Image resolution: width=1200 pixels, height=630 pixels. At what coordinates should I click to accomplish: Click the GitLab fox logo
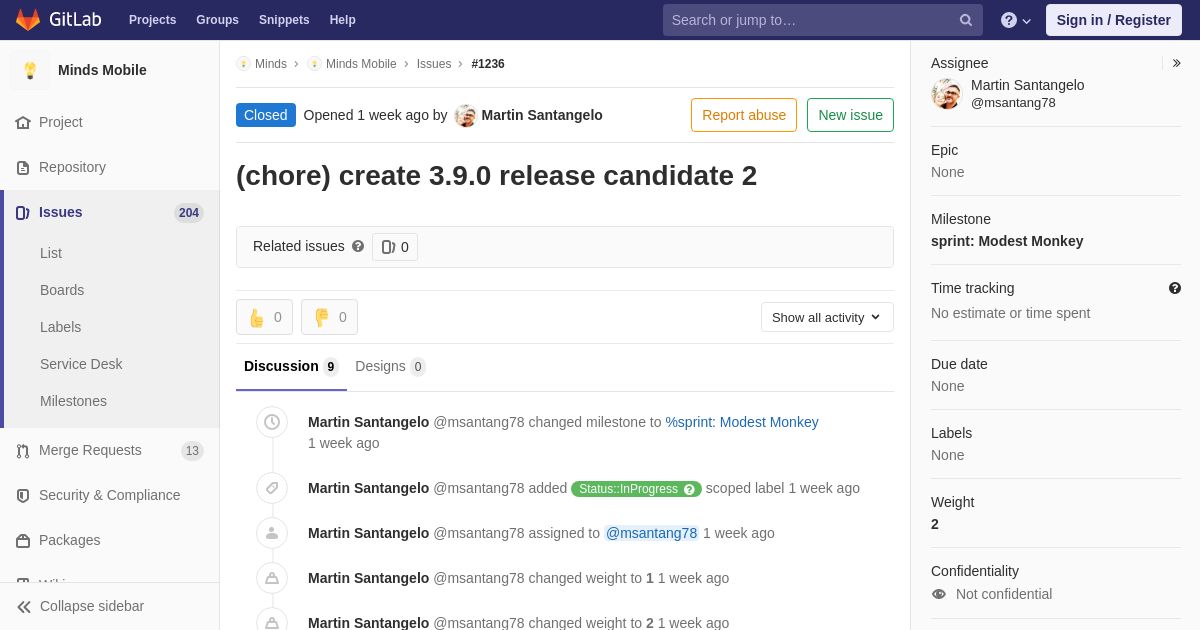[x=28, y=20]
